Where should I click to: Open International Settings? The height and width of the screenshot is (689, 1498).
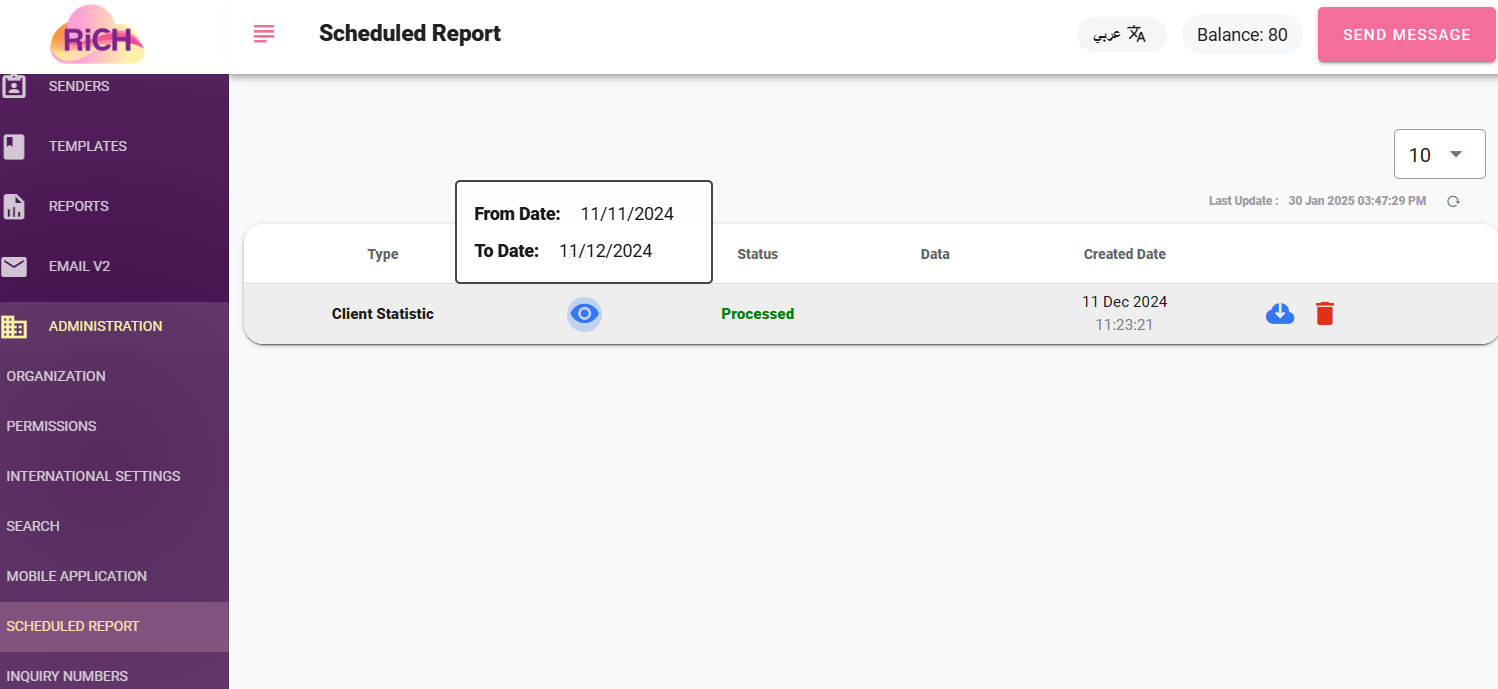pyautogui.click(x=93, y=476)
